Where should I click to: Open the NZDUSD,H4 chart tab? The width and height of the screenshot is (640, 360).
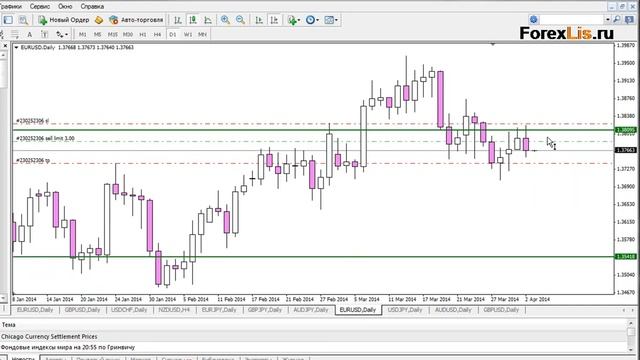(174, 310)
